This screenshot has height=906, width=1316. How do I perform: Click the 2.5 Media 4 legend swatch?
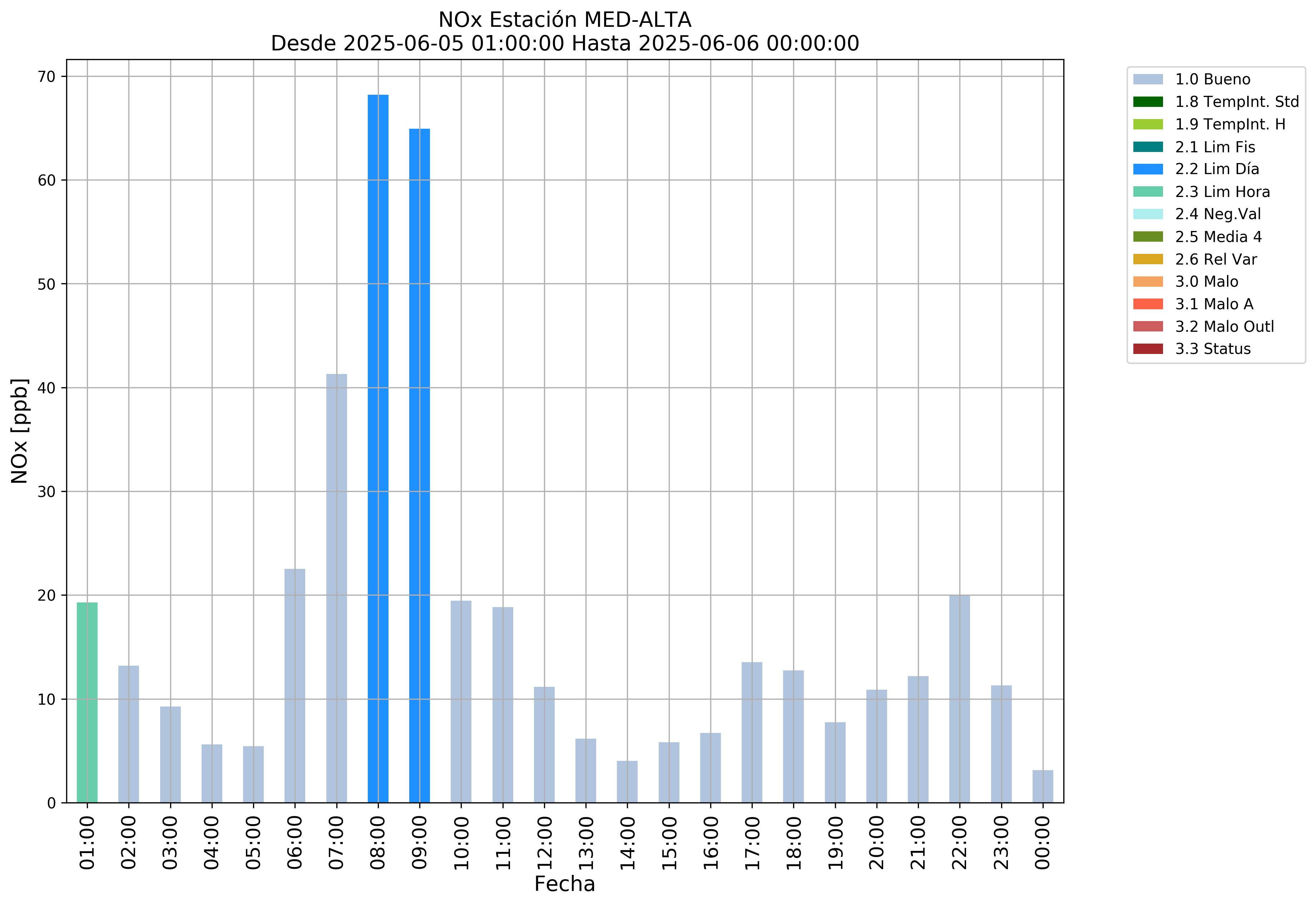click(x=1147, y=237)
